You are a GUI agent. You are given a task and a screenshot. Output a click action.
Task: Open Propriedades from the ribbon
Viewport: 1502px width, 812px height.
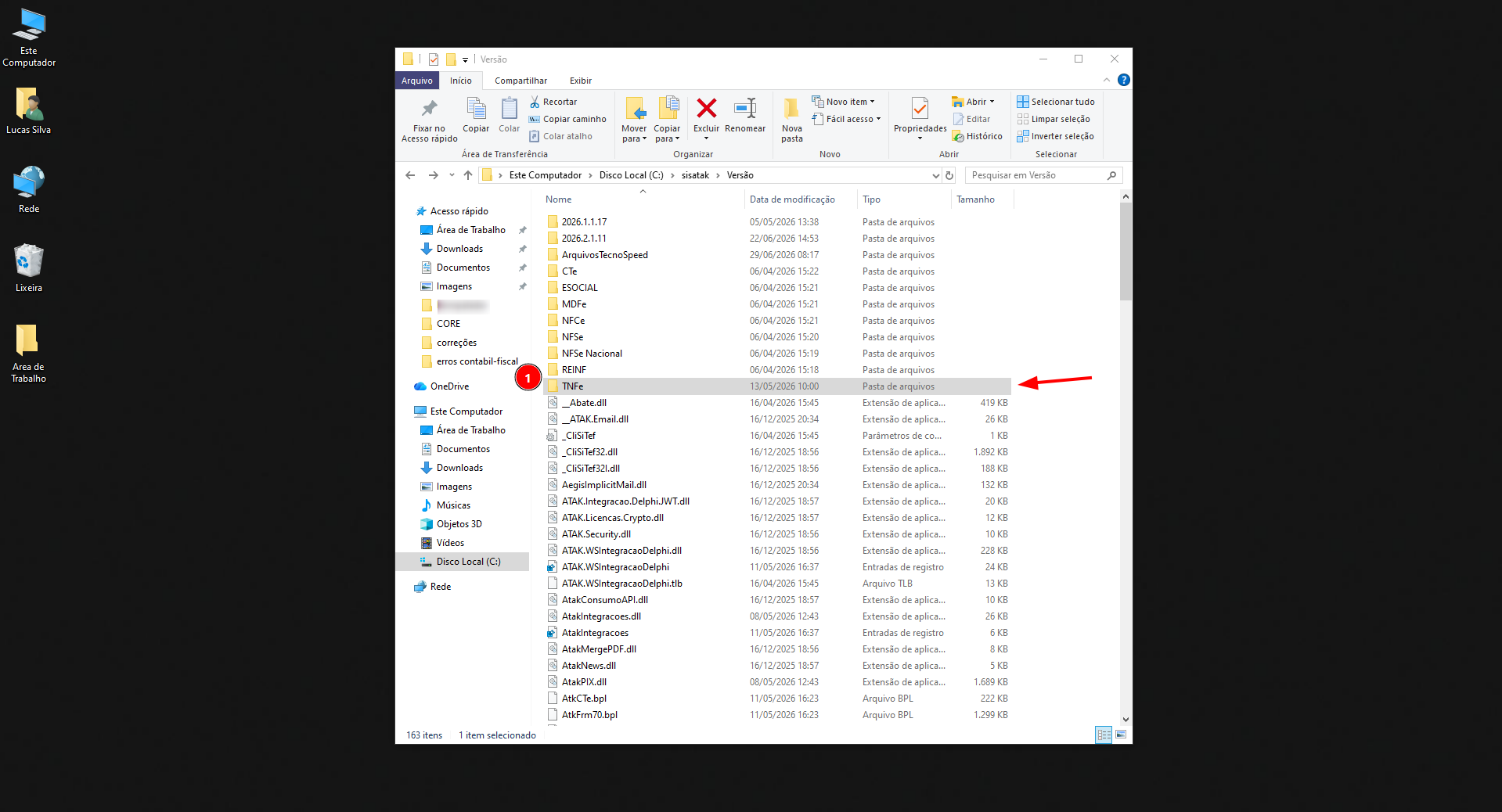click(920, 119)
